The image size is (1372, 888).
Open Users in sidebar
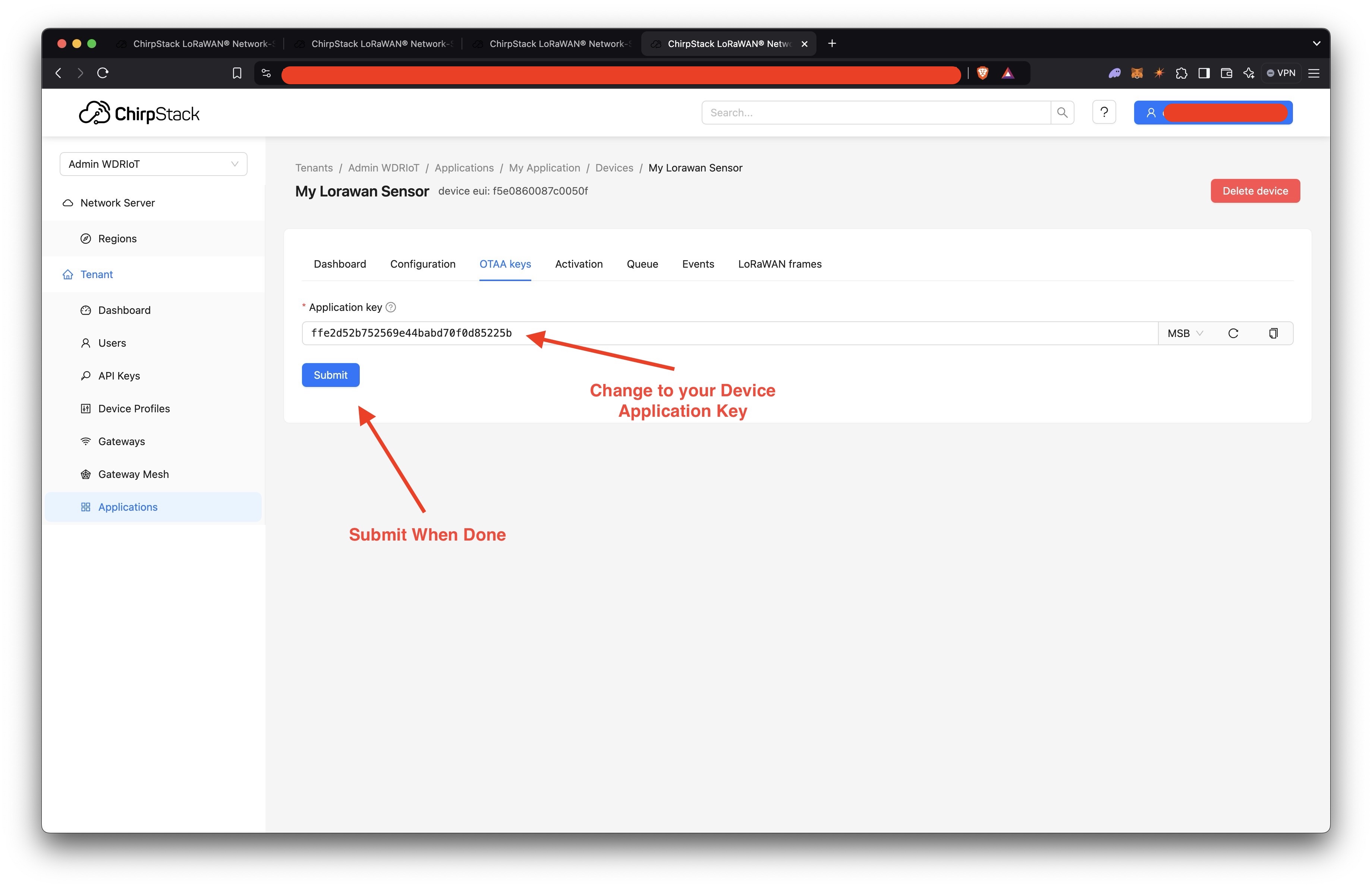point(153,343)
